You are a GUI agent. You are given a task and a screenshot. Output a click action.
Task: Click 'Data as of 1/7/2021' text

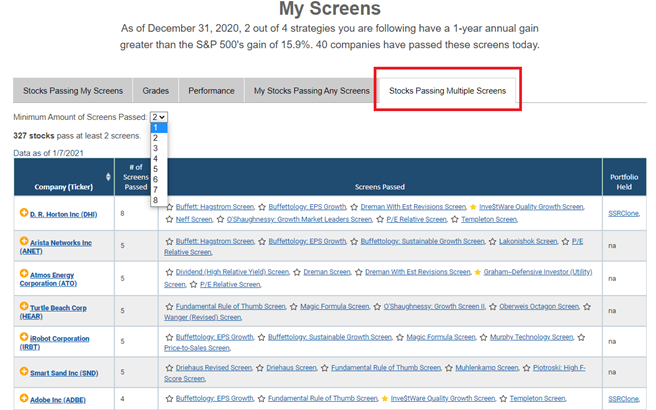tap(49, 153)
